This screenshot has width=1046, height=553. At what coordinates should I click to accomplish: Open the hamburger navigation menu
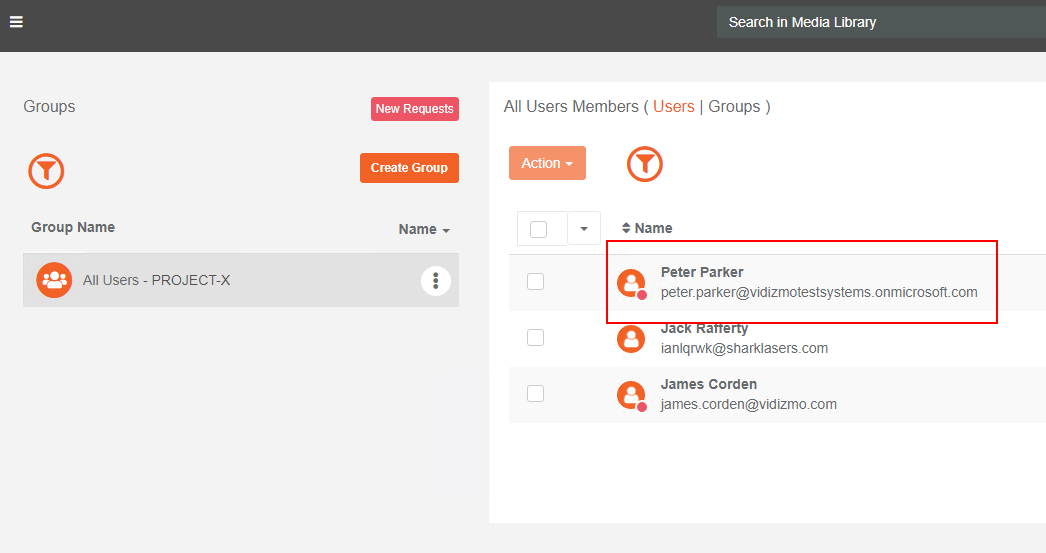tap(16, 22)
